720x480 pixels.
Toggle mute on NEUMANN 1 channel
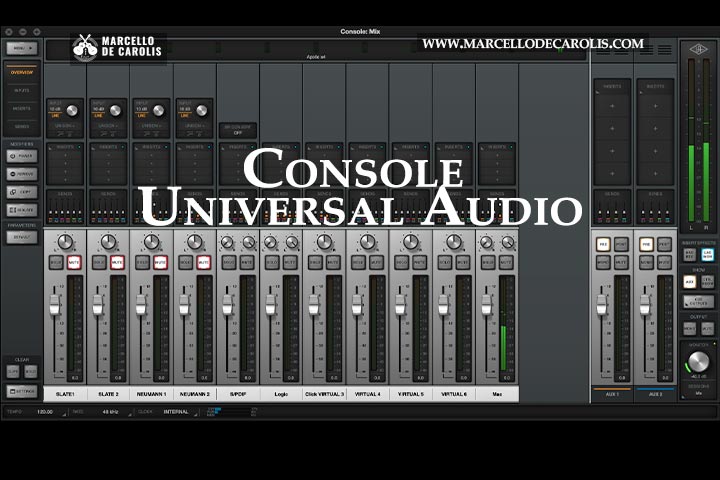pyautogui.click(x=160, y=262)
